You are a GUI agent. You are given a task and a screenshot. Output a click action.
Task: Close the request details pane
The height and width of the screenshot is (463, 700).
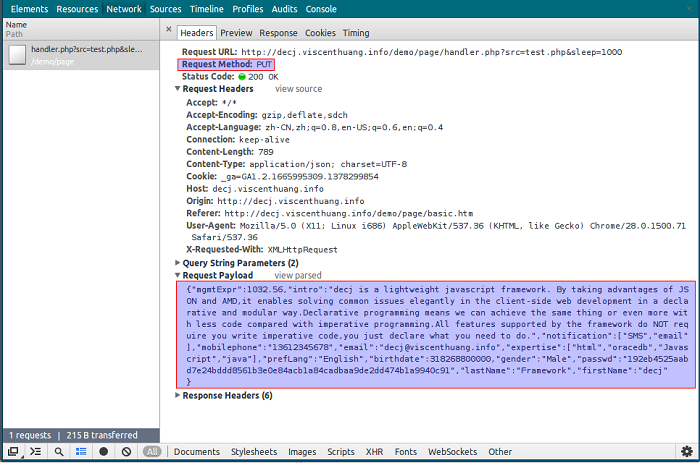click(x=169, y=29)
